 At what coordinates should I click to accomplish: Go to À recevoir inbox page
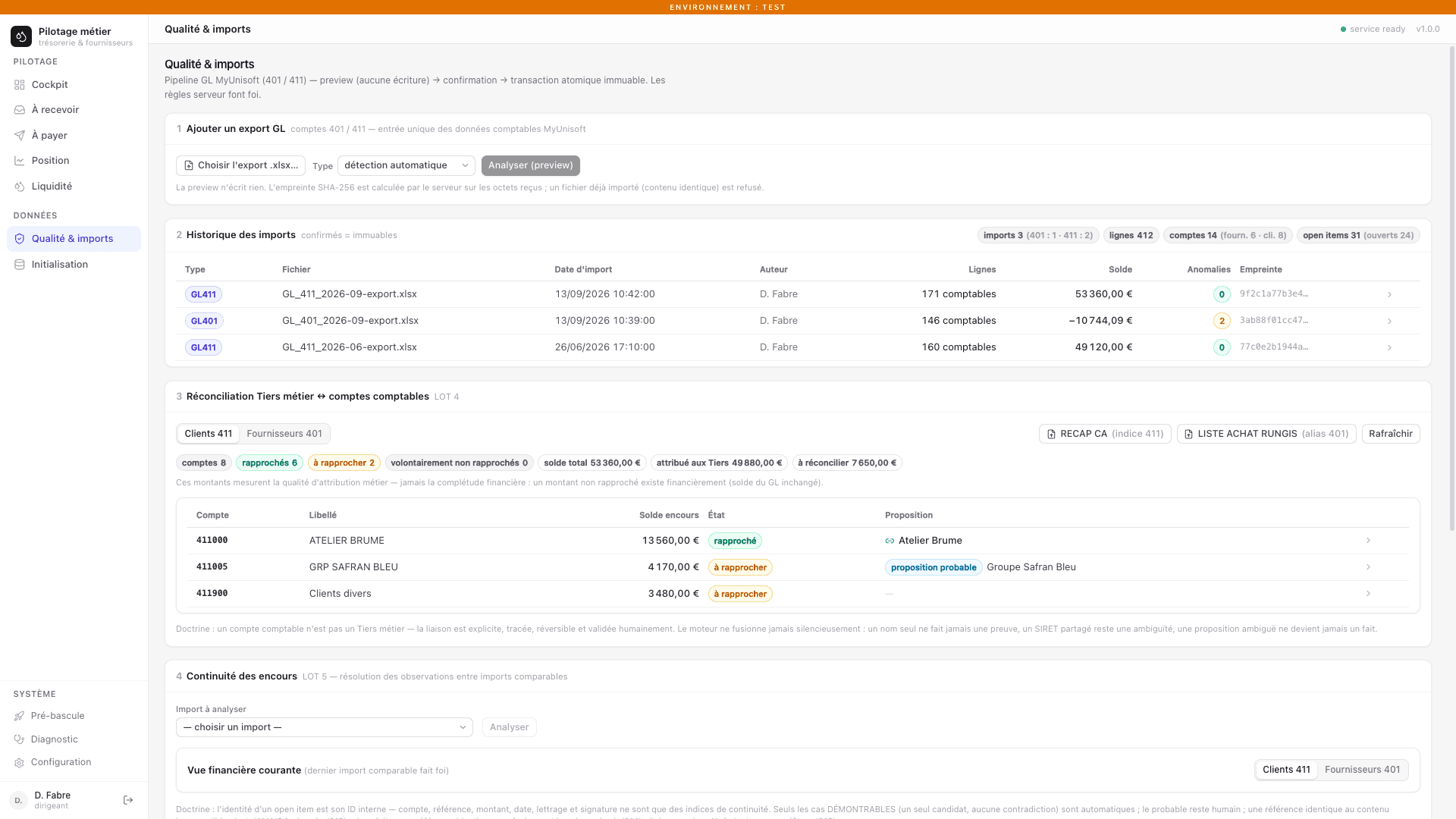74,109
